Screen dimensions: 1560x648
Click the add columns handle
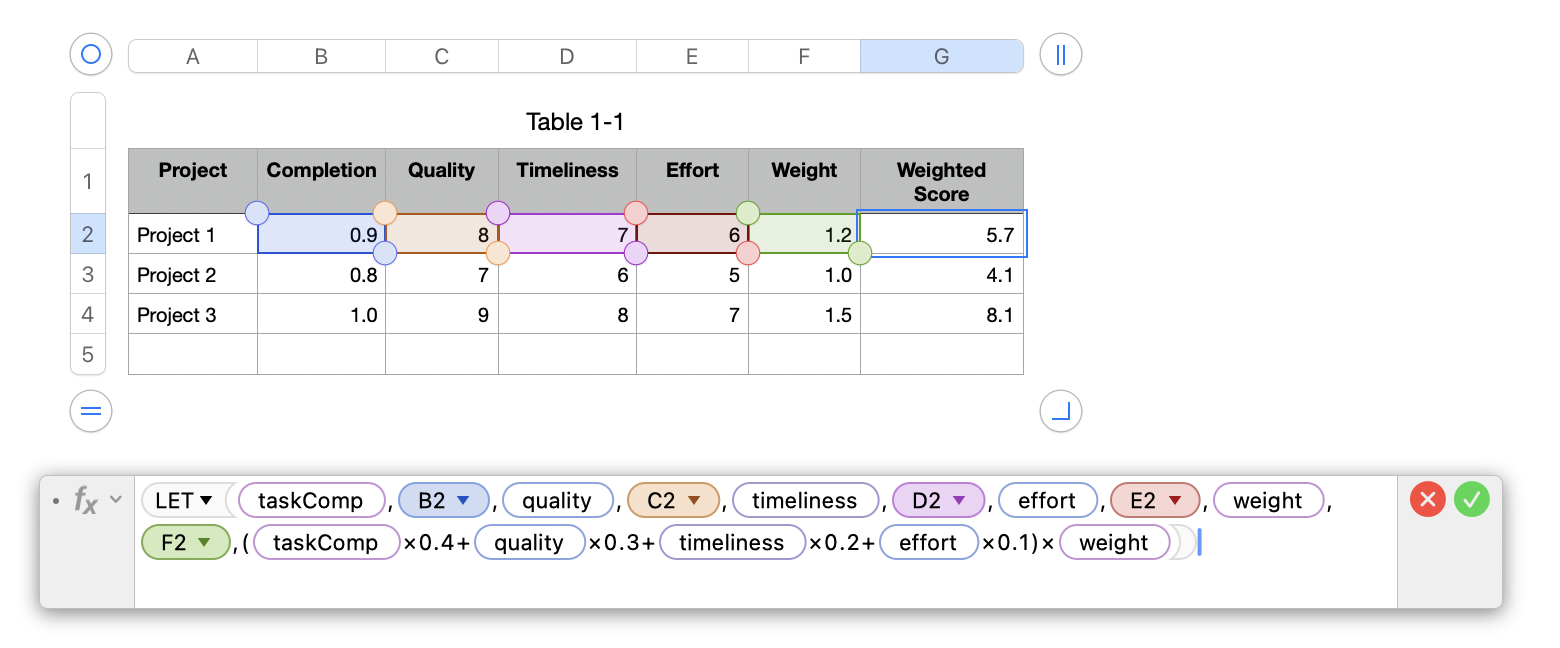pos(1061,54)
